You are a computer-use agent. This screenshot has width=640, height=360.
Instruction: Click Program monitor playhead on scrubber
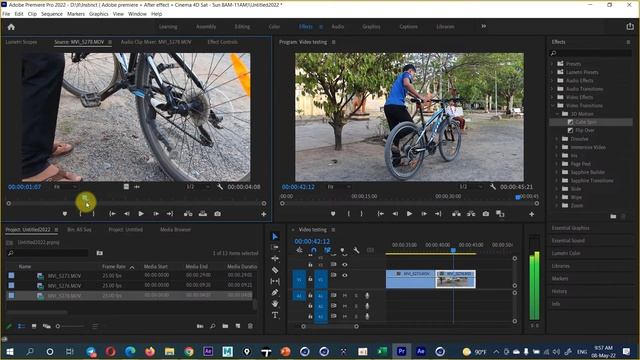[x=518, y=197]
